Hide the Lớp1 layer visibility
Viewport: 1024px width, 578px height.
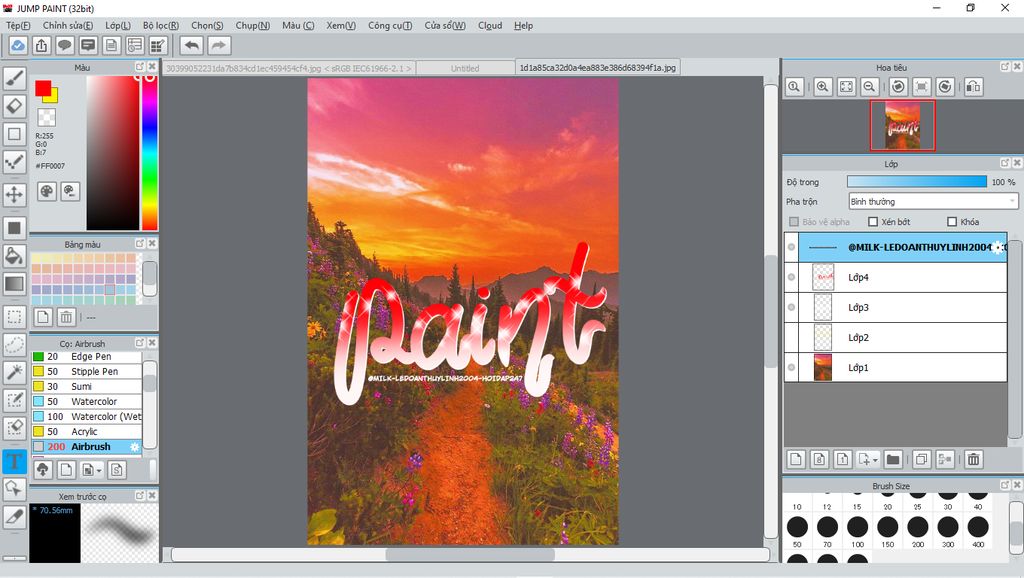792,368
